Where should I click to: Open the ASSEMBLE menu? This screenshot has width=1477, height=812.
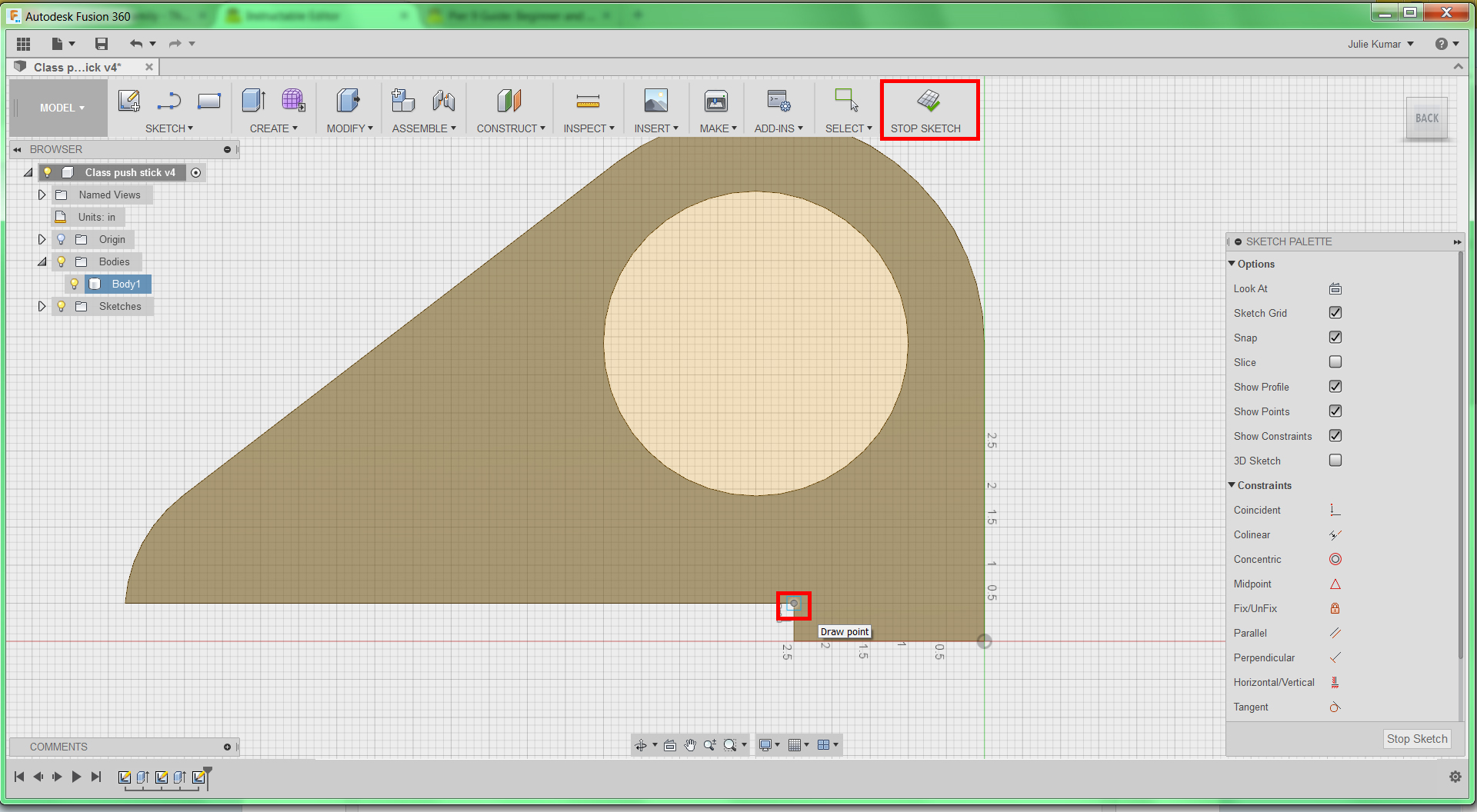tap(424, 128)
